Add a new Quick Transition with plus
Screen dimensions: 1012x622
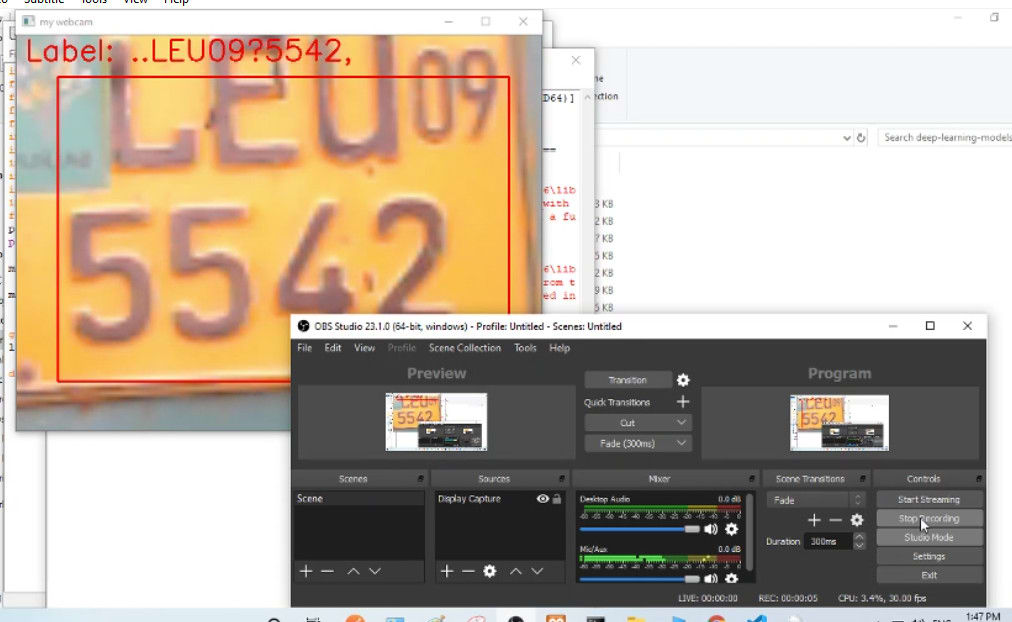[683, 402]
